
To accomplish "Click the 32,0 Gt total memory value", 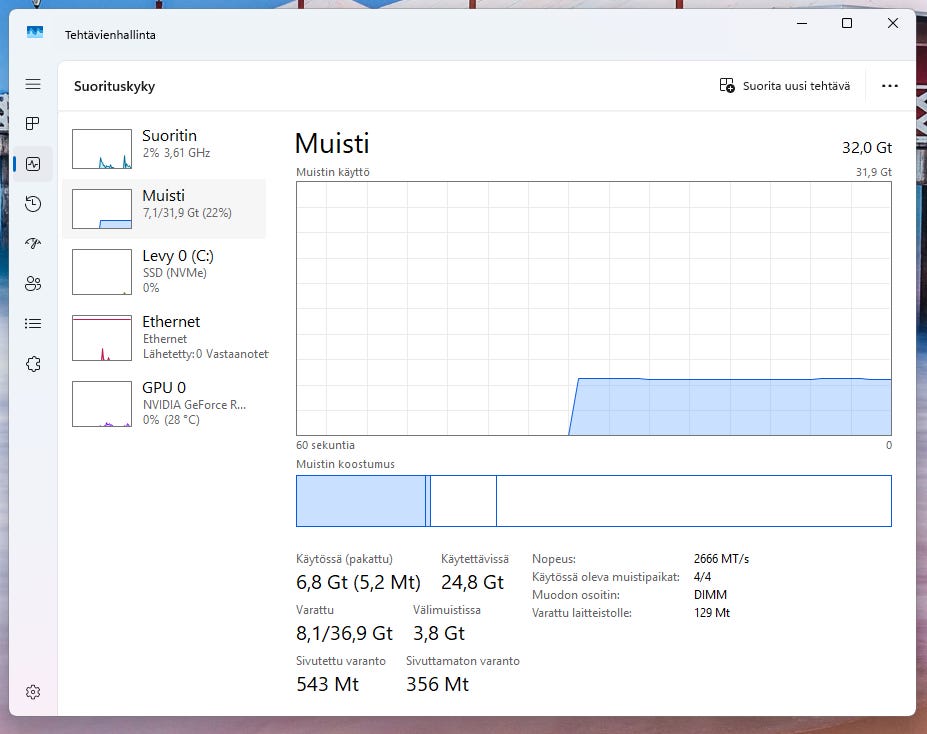I will (867, 147).
